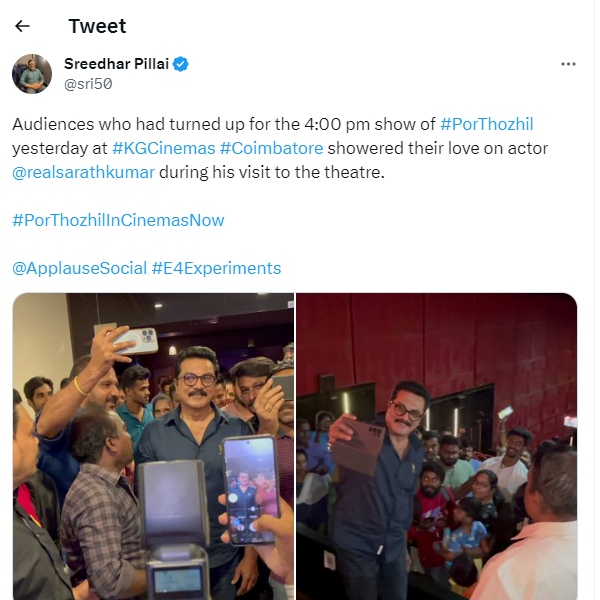
Task: Open the right selfie photo by the red wall
Action: pos(437,446)
